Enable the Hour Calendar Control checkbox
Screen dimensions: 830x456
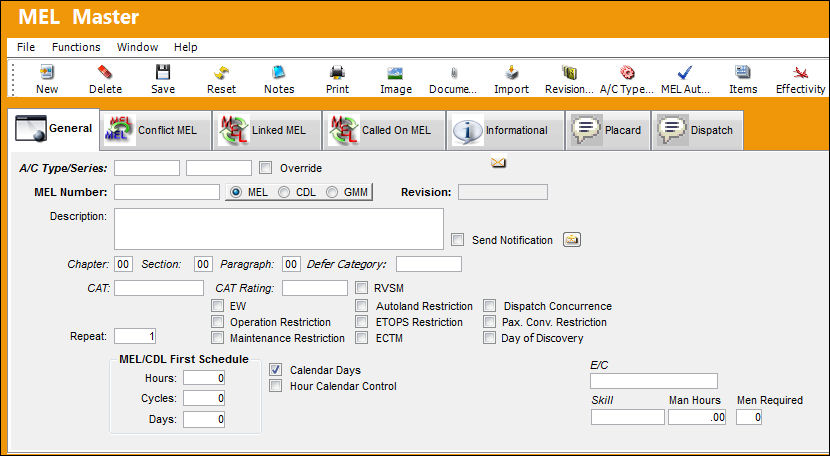275,386
